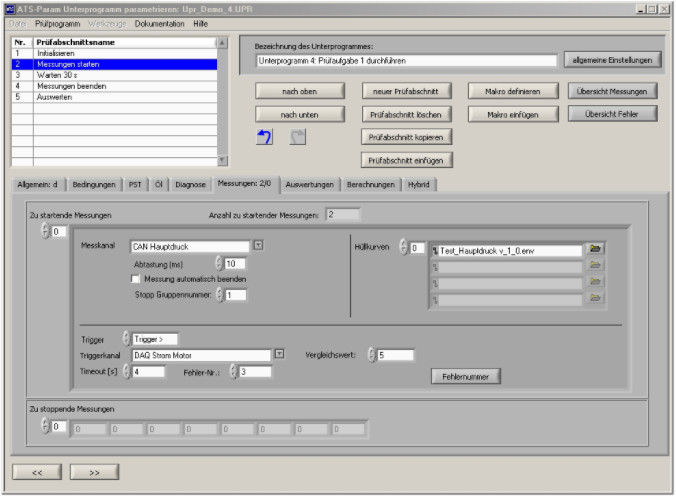Image resolution: width=676 pixels, height=497 pixels.
Task: Switch to the Berechnungen tab
Action: pos(371,184)
